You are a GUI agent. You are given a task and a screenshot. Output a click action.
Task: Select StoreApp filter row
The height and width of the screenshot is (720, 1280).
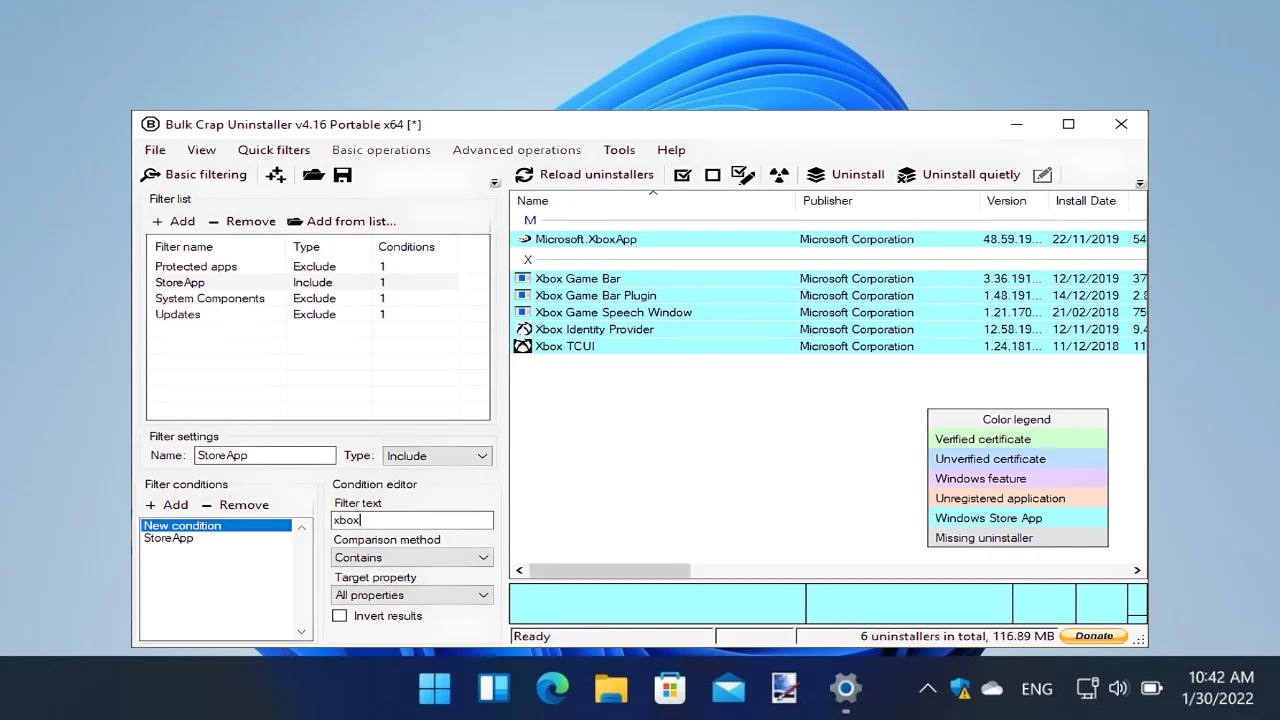click(303, 282)
